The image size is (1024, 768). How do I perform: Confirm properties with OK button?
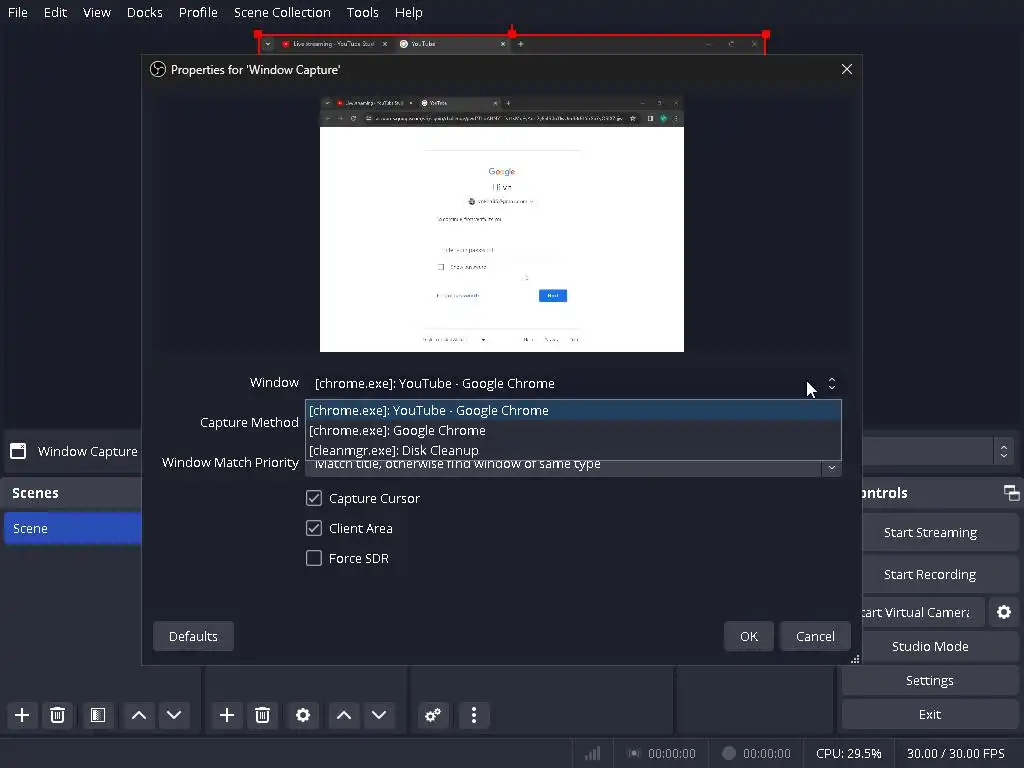coord(748,636)
